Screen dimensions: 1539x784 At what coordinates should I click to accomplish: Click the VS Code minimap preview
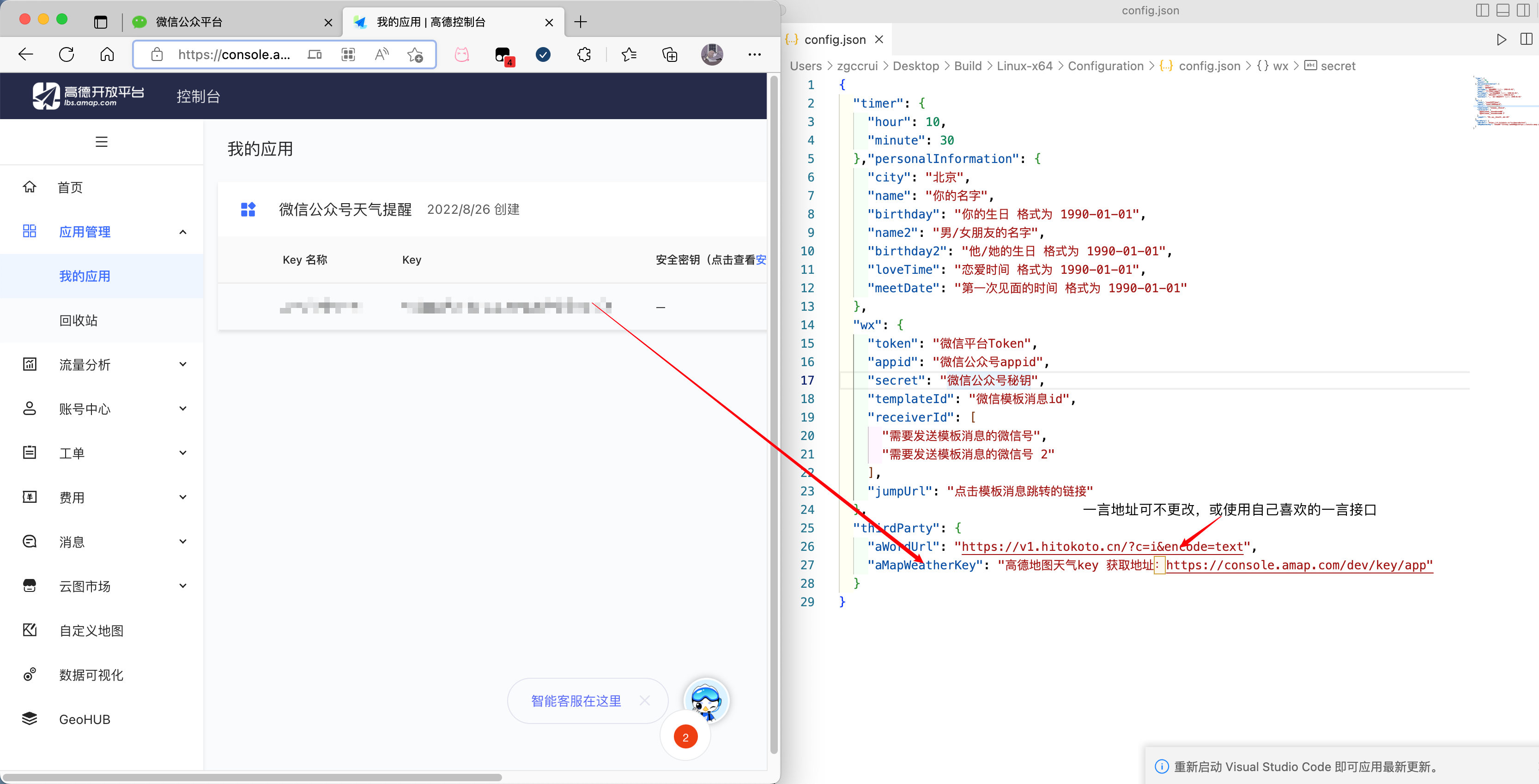[1506, 102]
